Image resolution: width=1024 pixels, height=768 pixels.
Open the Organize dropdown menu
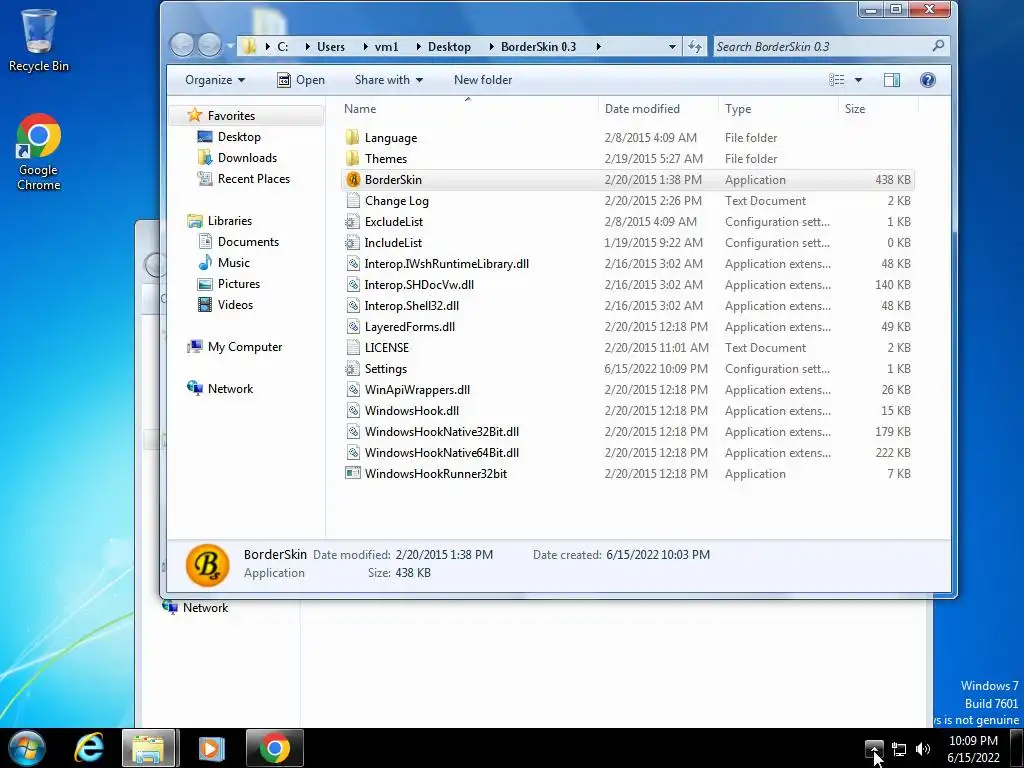[x=215, y=80]
